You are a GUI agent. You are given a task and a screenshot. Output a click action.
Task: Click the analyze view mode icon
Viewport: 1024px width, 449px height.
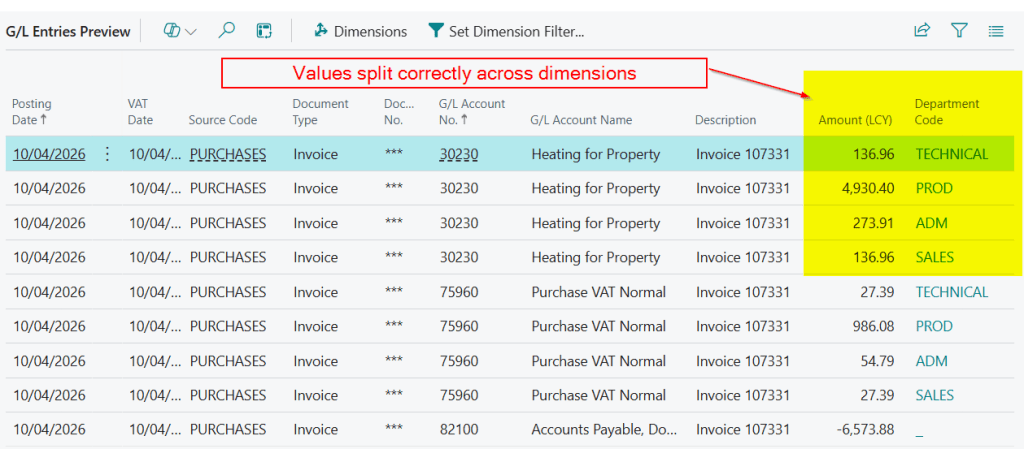point(172,31)
